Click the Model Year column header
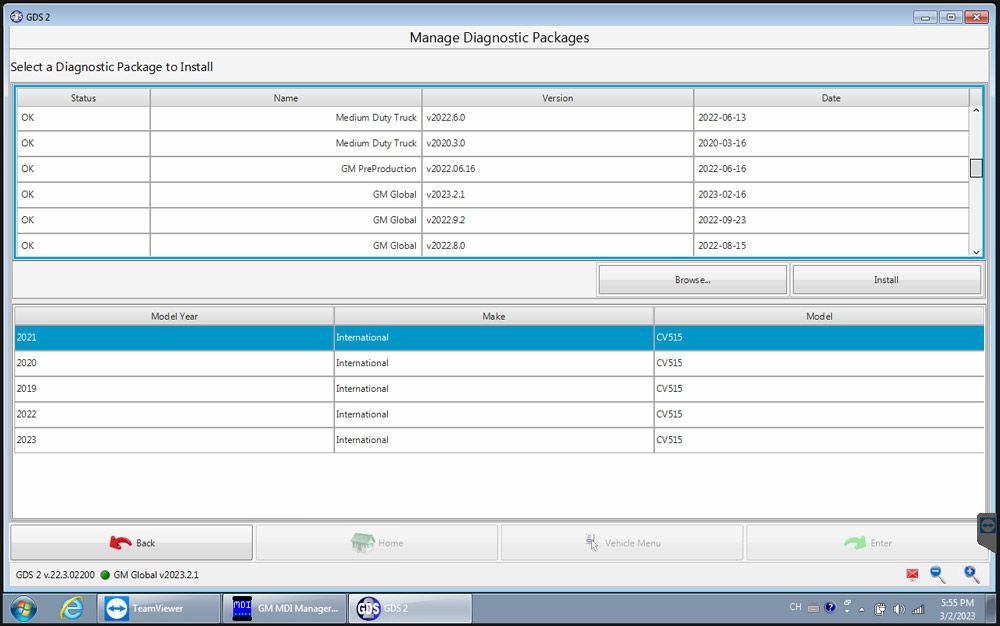 pyautogui.click(x=174, y=316)
